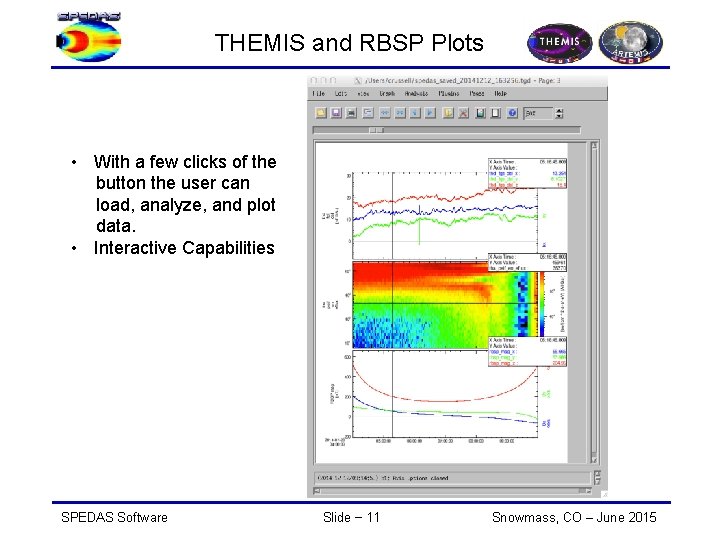Click the THEMIS mission logo
The height and width of the screenshot is (540, 720).
click(x=559, y=43)
